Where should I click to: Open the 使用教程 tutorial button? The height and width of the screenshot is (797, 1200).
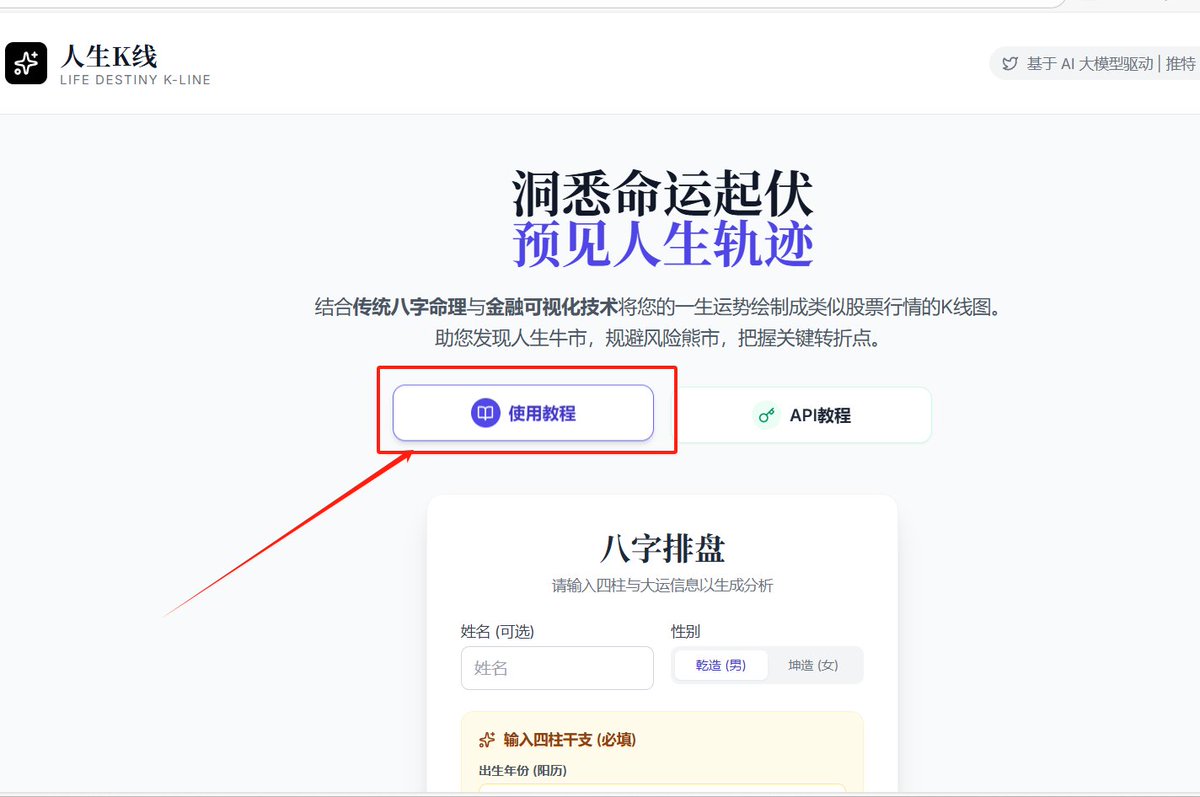point(523,413)
